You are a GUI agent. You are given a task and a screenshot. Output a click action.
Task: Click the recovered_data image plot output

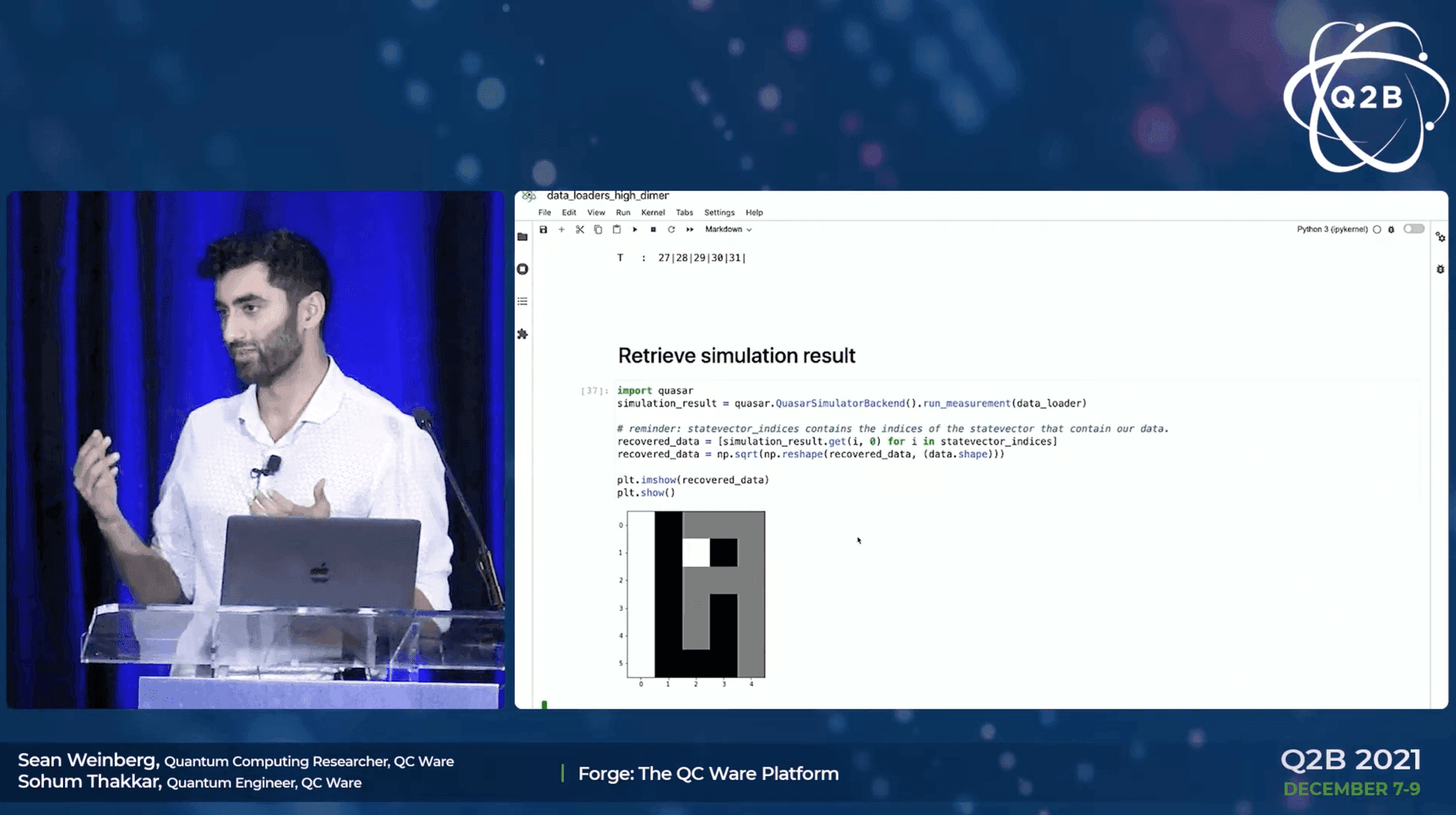click(695, 594)
